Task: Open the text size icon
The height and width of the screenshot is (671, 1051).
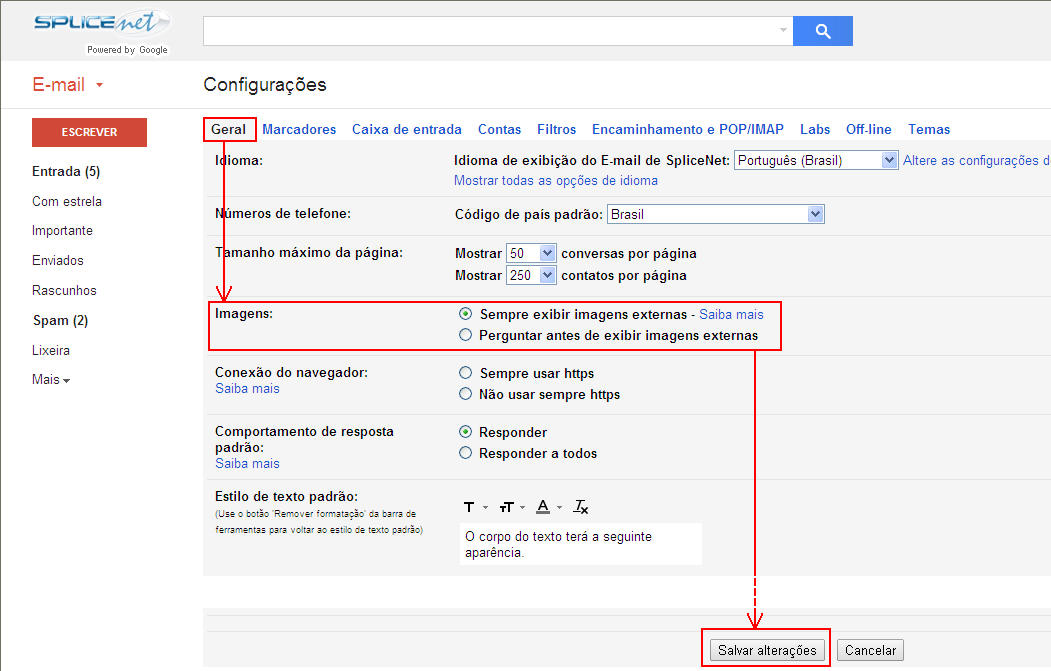Action: click(511, 507)
